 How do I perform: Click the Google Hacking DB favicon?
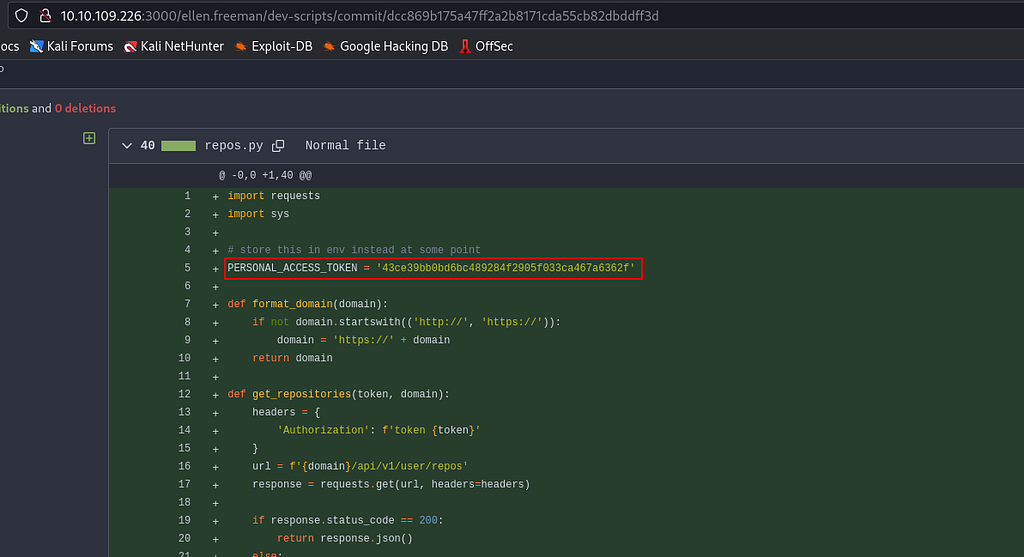[329, 46]
